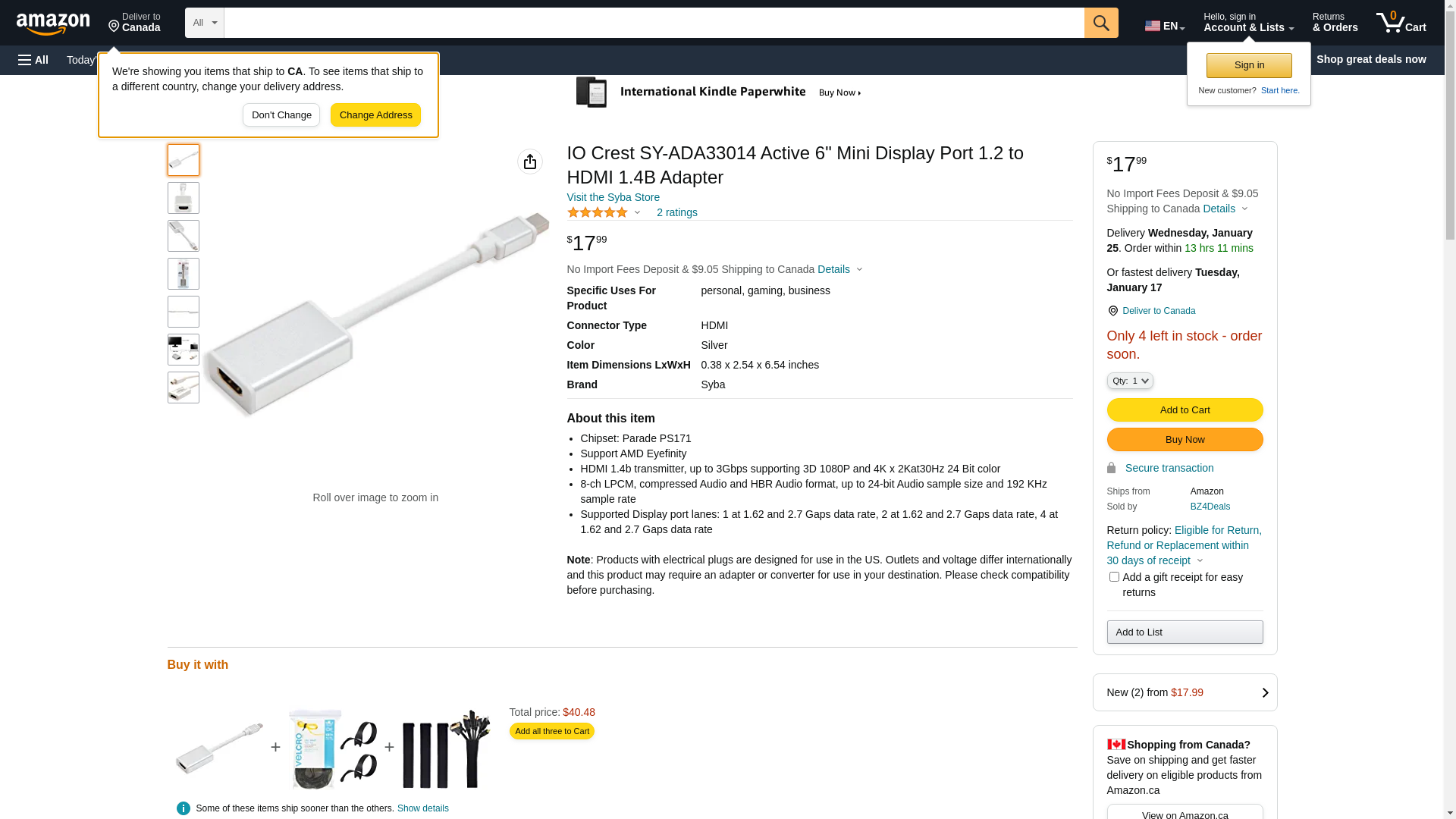Open the 5-star rating popover
Viewport: 1456px width, 819px height.
pyautogui.click(x=604, y=213)
